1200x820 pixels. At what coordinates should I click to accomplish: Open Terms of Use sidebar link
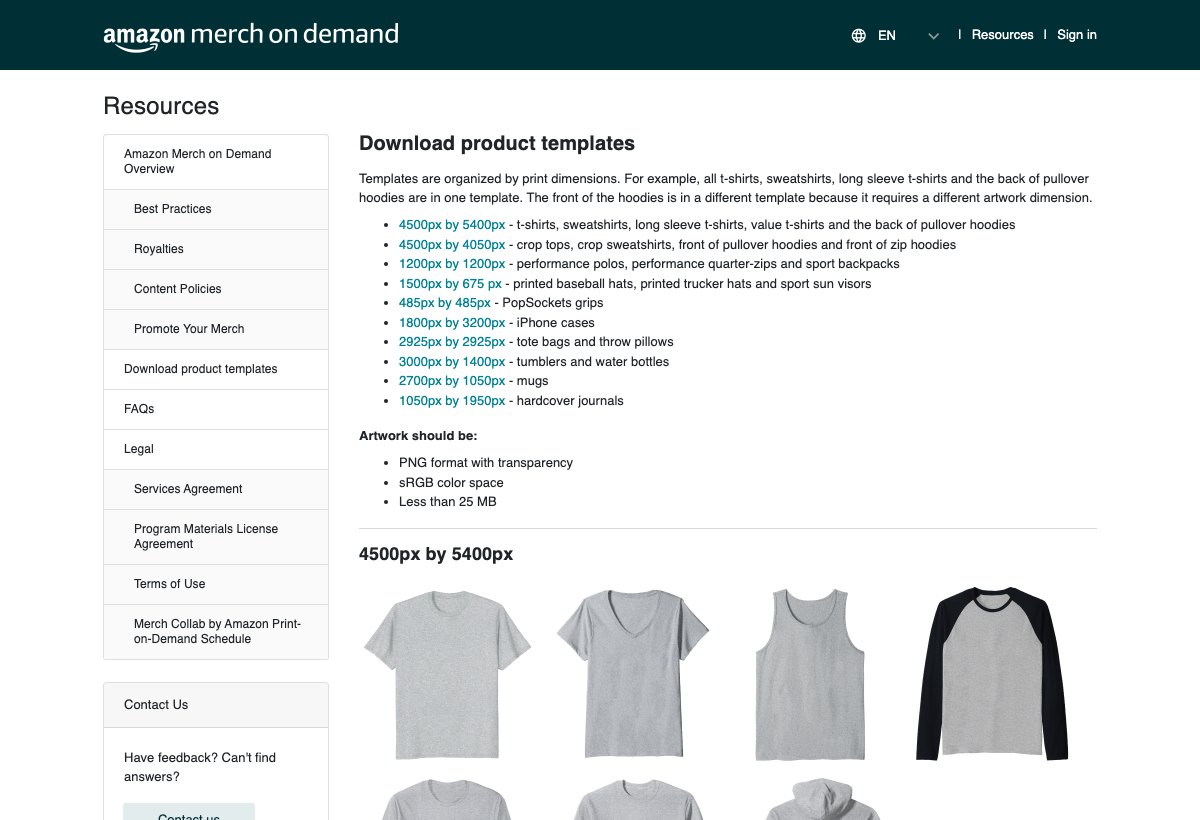click(x=216, y=584)
